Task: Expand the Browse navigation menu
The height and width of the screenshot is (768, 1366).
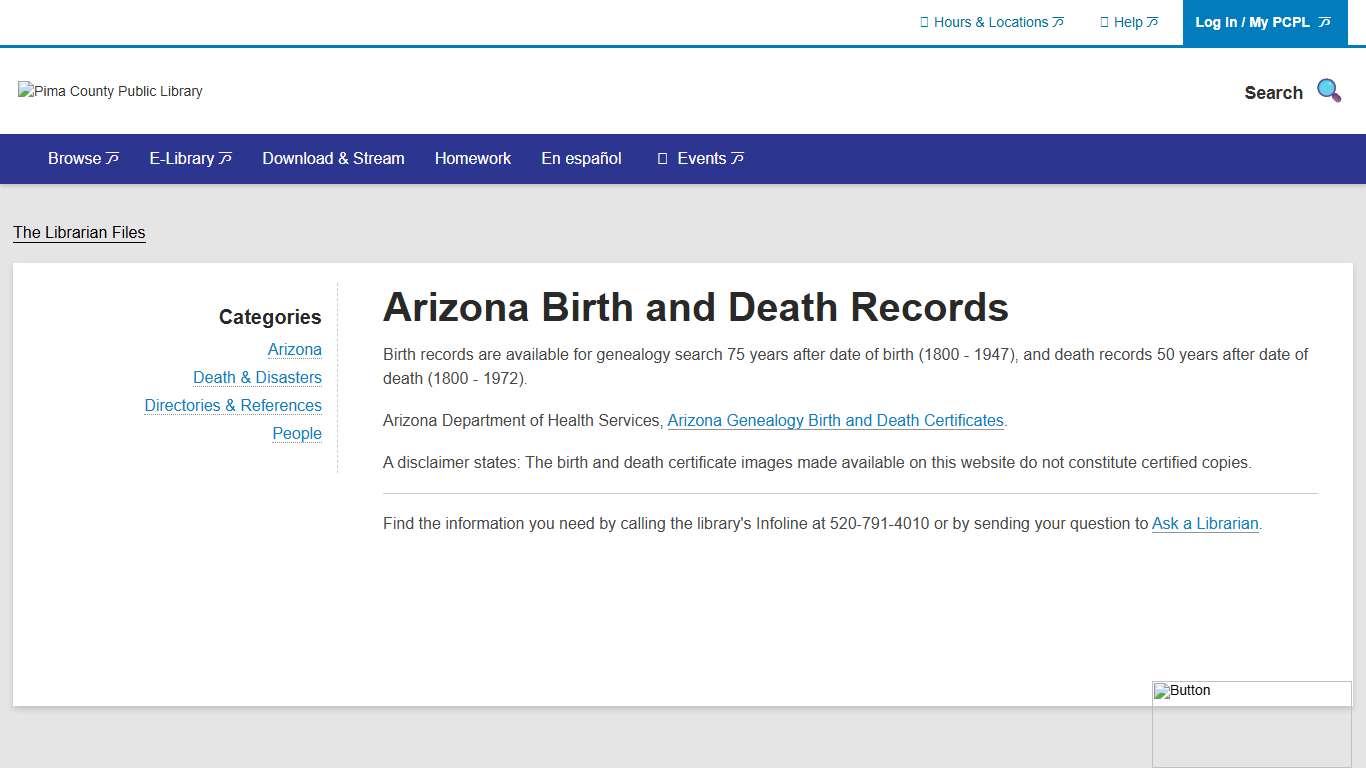Action: pyautogui.click(x=74, y=158)
